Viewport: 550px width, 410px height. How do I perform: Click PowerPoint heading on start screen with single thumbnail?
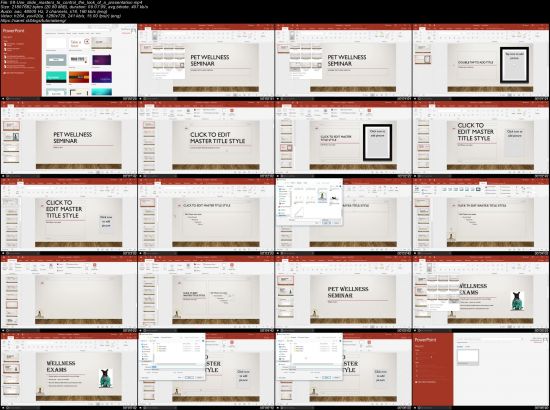click(x=425, y=340)
